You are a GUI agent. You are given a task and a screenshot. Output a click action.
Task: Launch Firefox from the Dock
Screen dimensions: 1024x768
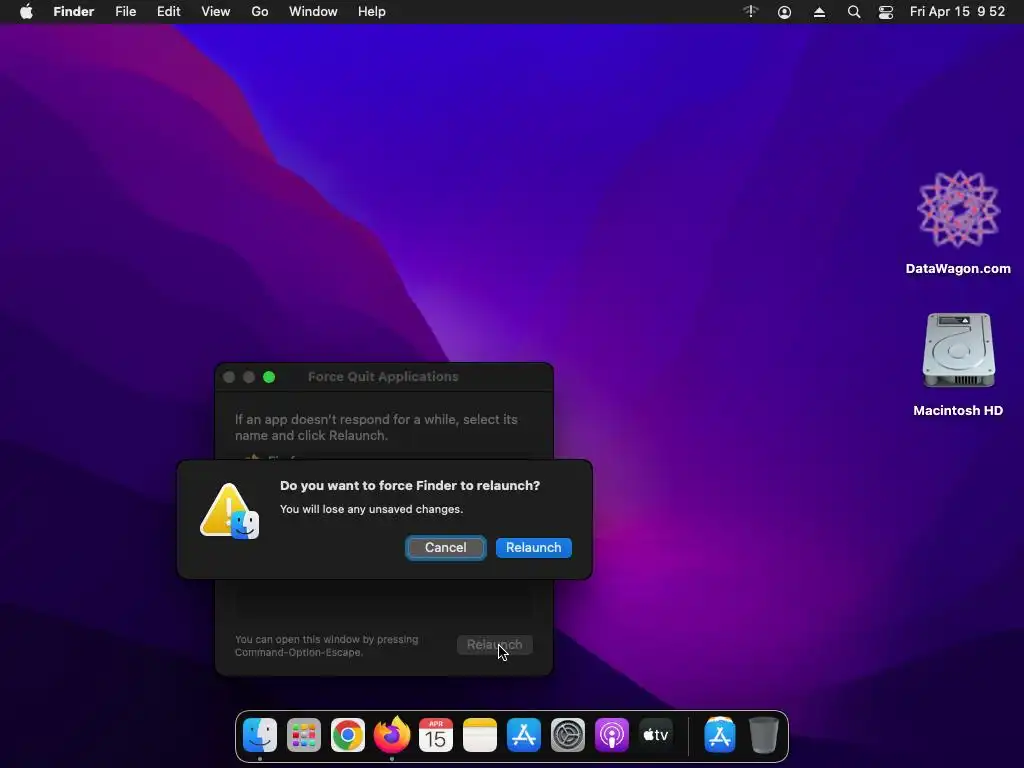pos(392,735)
